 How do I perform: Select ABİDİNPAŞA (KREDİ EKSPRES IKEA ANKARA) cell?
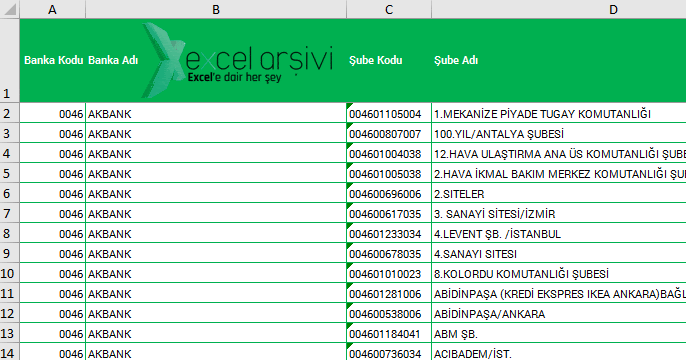tap(559, 294)
